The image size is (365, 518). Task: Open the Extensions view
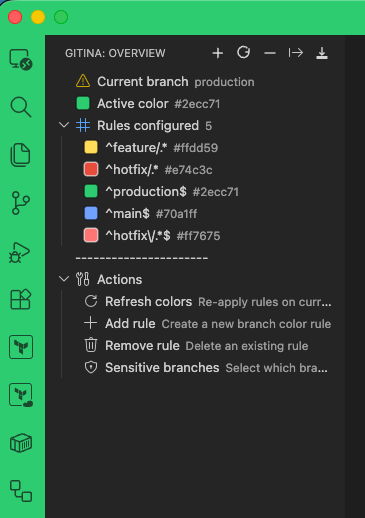(x=21, y=299)
